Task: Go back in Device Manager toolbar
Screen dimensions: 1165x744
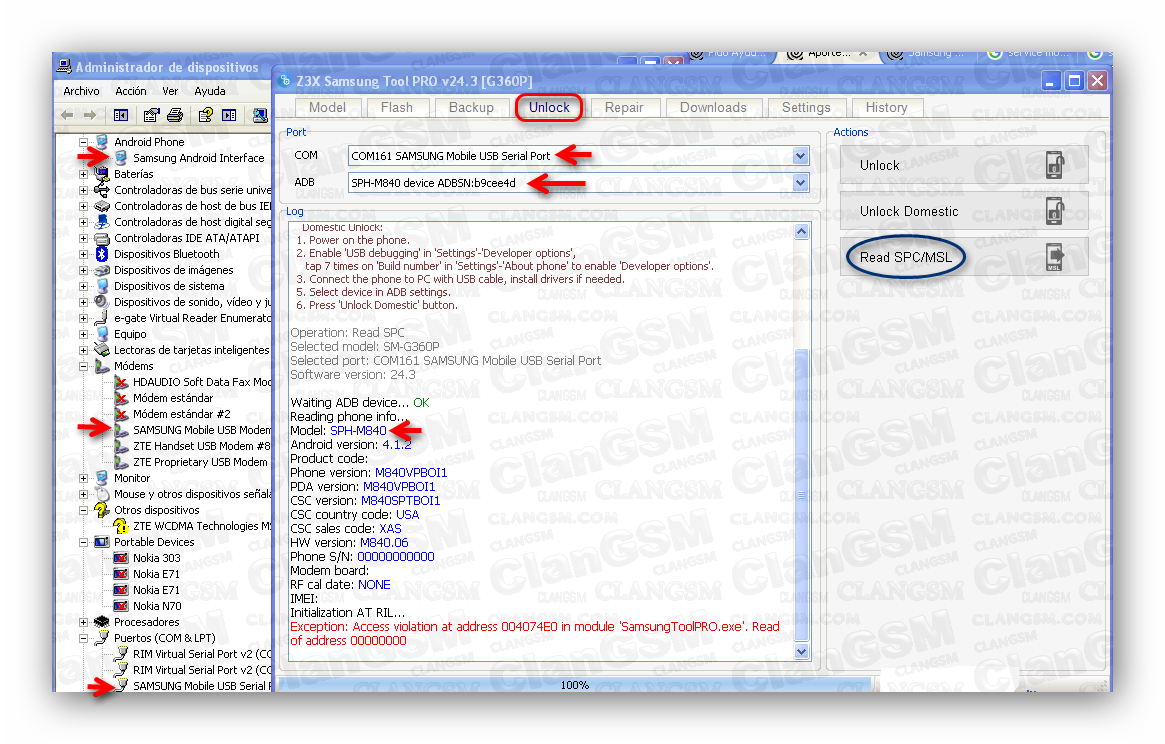Action: coord(67,115)
